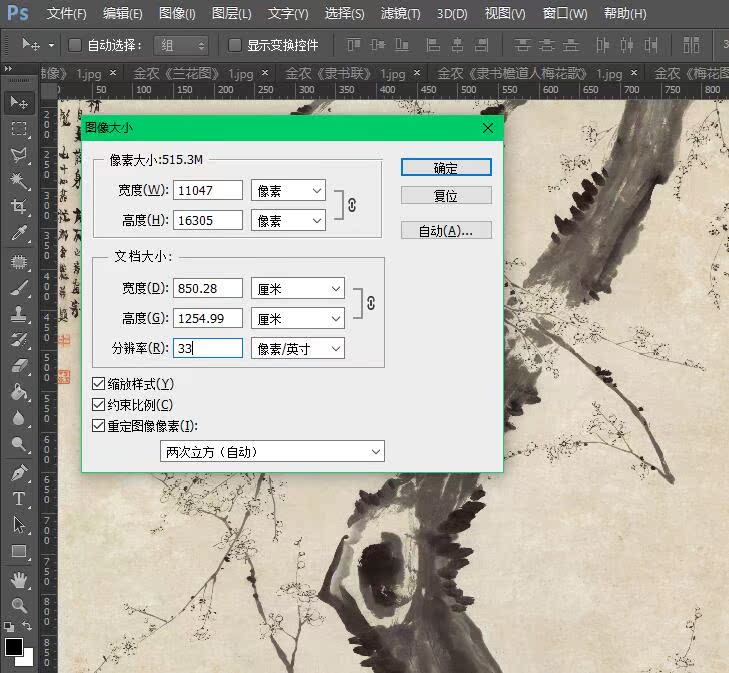Click the align left edges icon
The height and width of the screenshot is (673, 729).
click(x=433, y=45)
